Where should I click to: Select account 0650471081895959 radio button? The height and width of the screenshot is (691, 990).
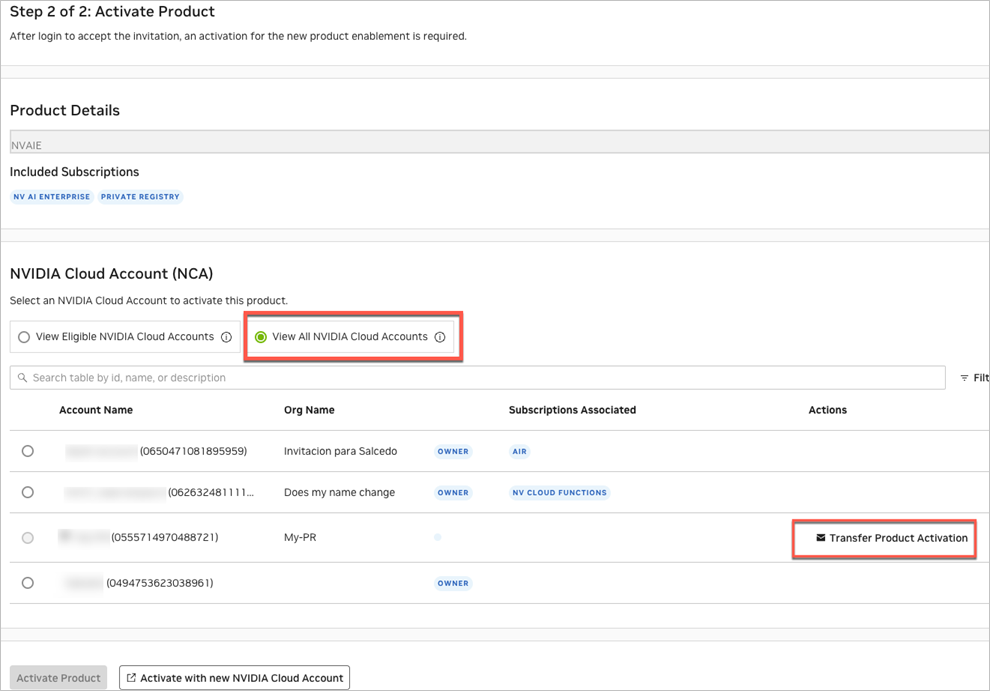pyautogui.click(x=28, y=451)
